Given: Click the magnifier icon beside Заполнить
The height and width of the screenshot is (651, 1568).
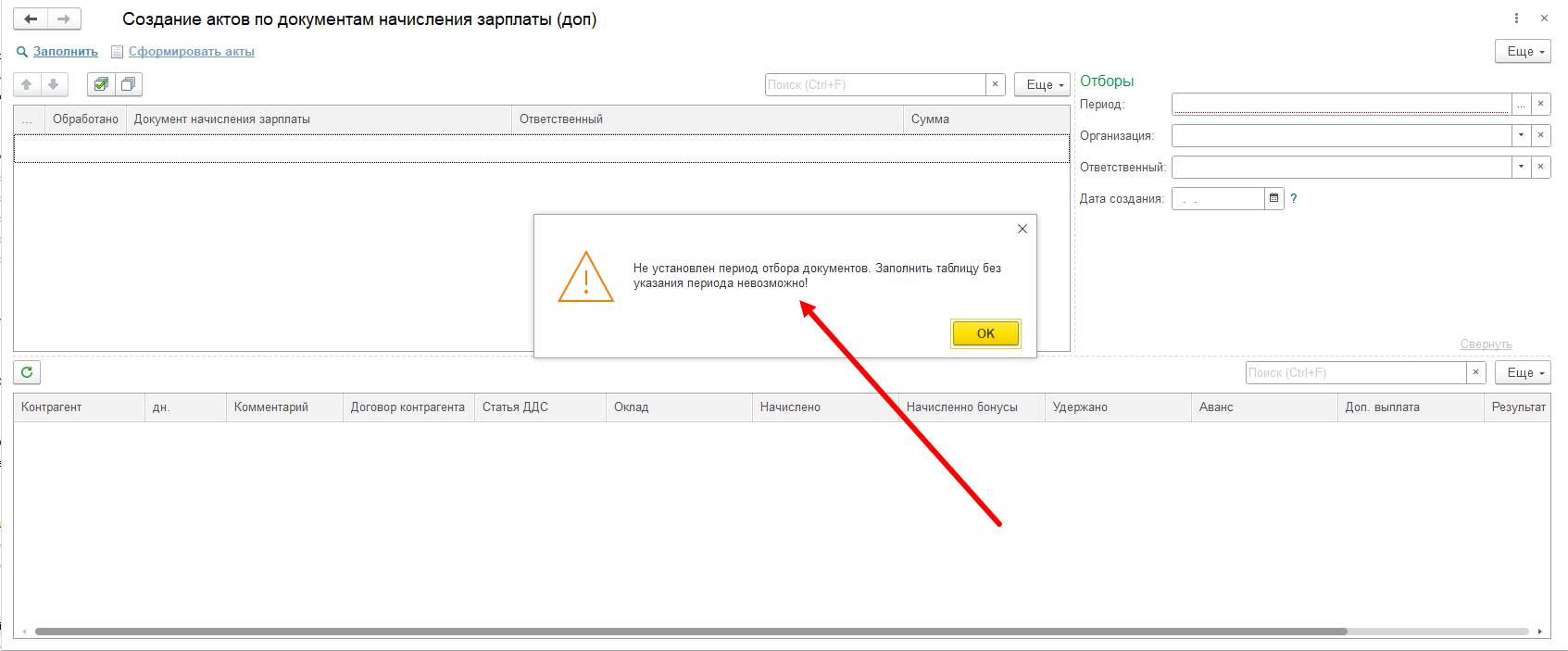Looking at the screenshot, I should (22, 52).
